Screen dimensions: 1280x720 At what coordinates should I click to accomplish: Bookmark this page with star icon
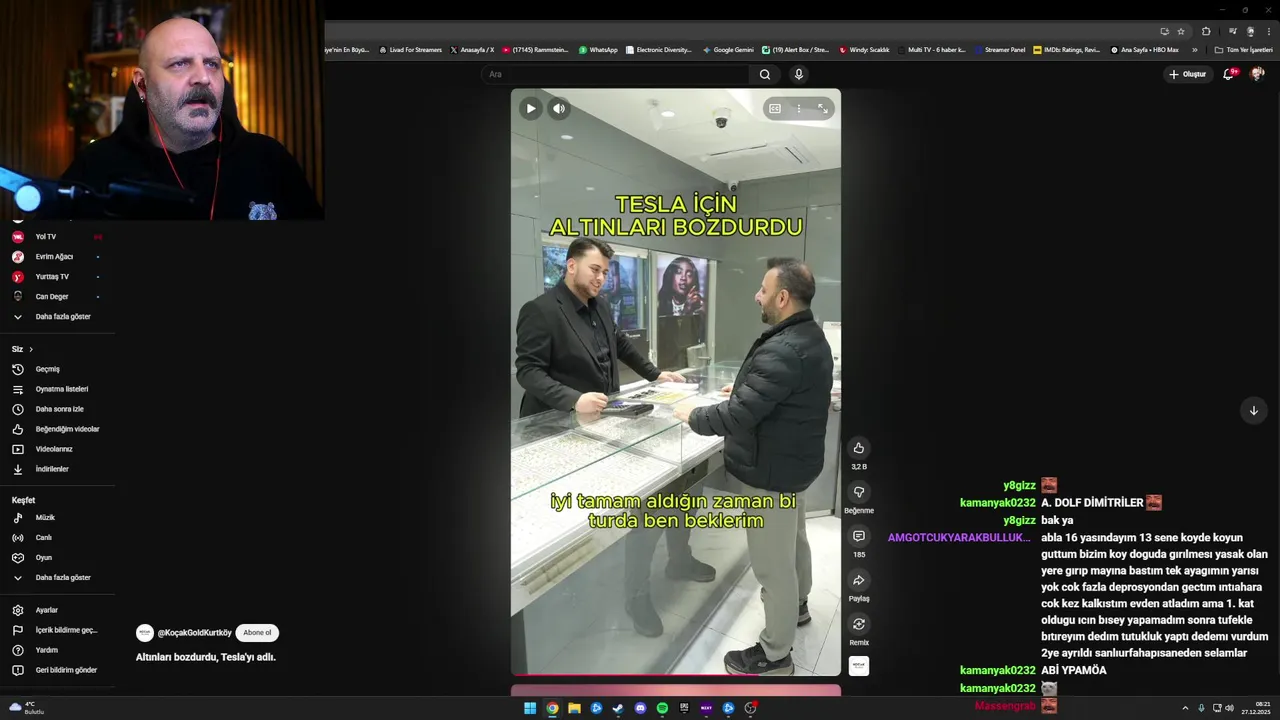(x=1181, y=31)
